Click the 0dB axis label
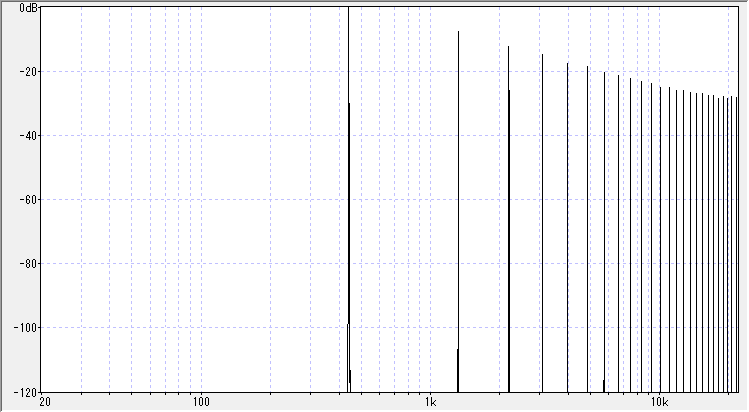The image size is (749, 412). tap(28, 8)
